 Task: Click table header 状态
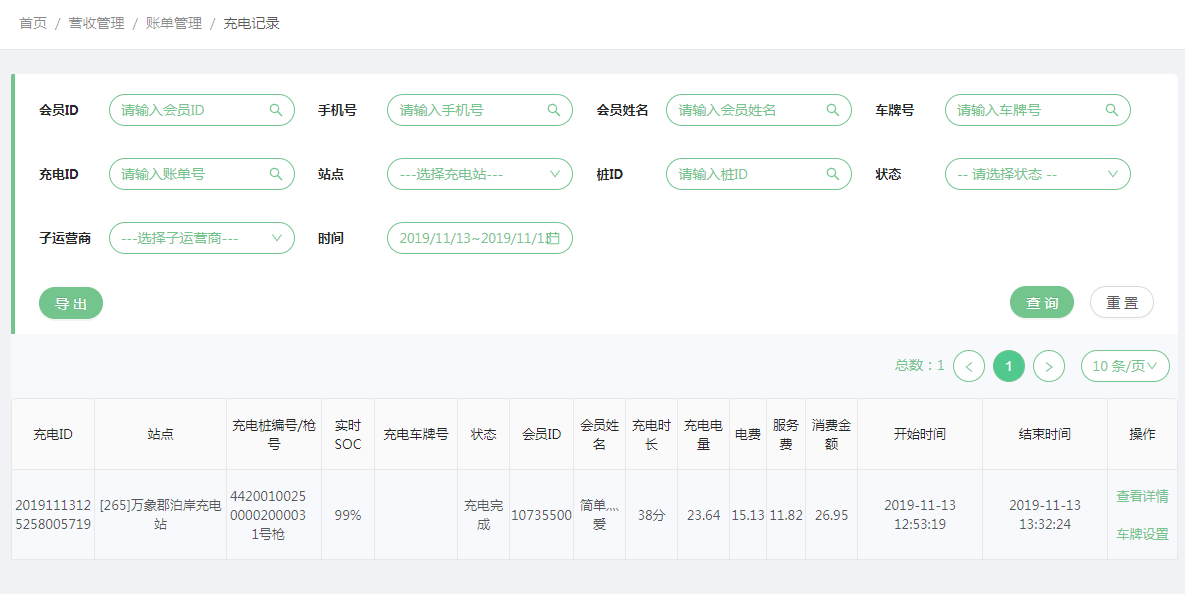[484, 435]
